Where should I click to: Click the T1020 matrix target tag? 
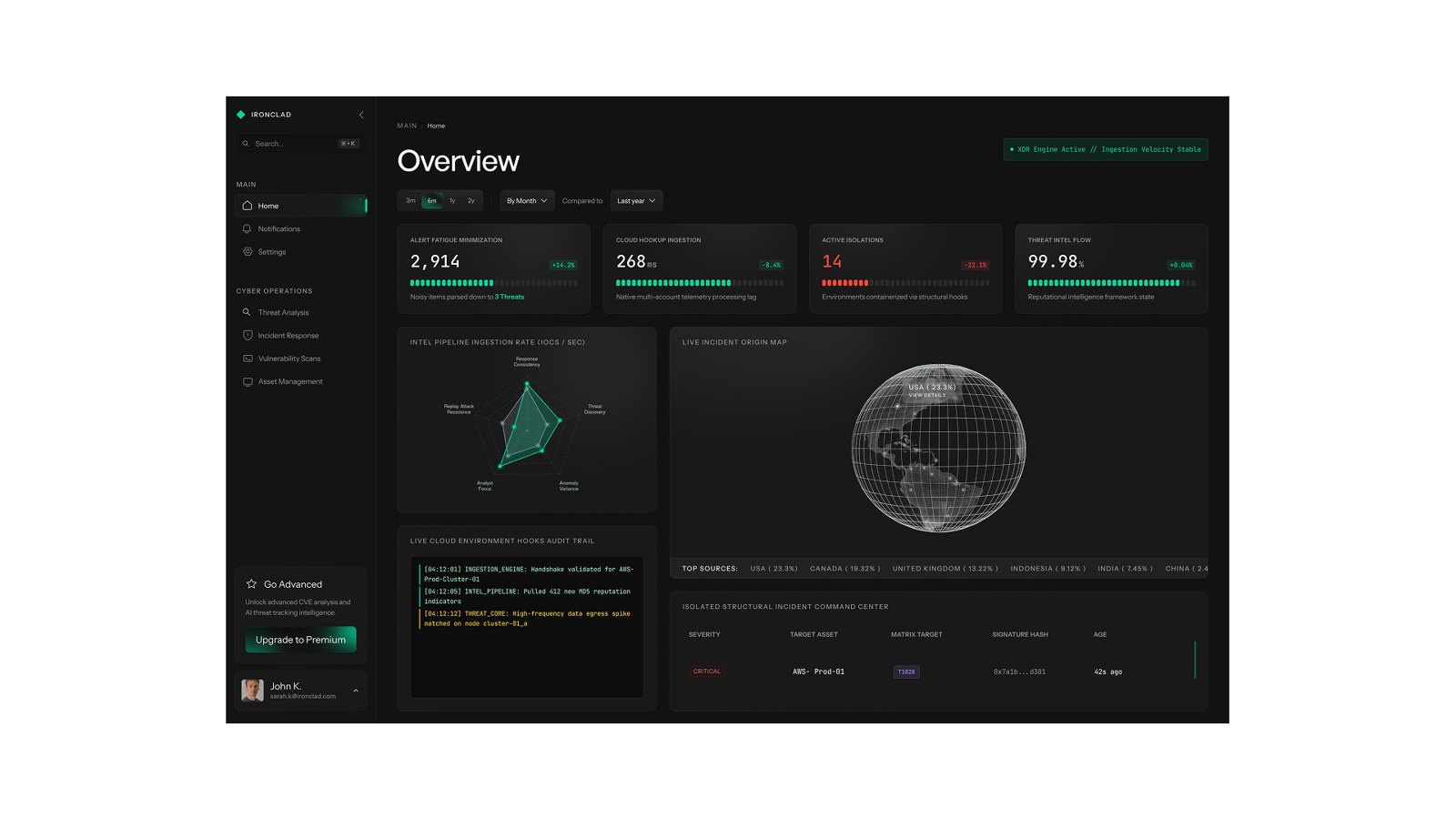906,672
